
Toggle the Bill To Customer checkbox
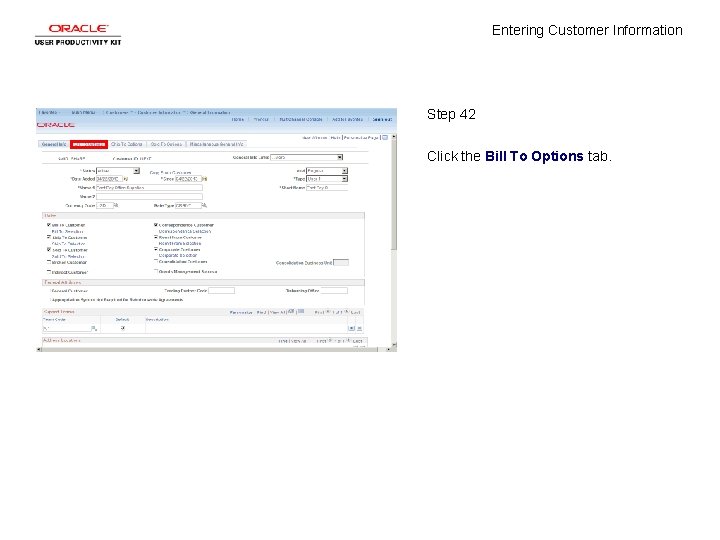[x=49, y=225]
